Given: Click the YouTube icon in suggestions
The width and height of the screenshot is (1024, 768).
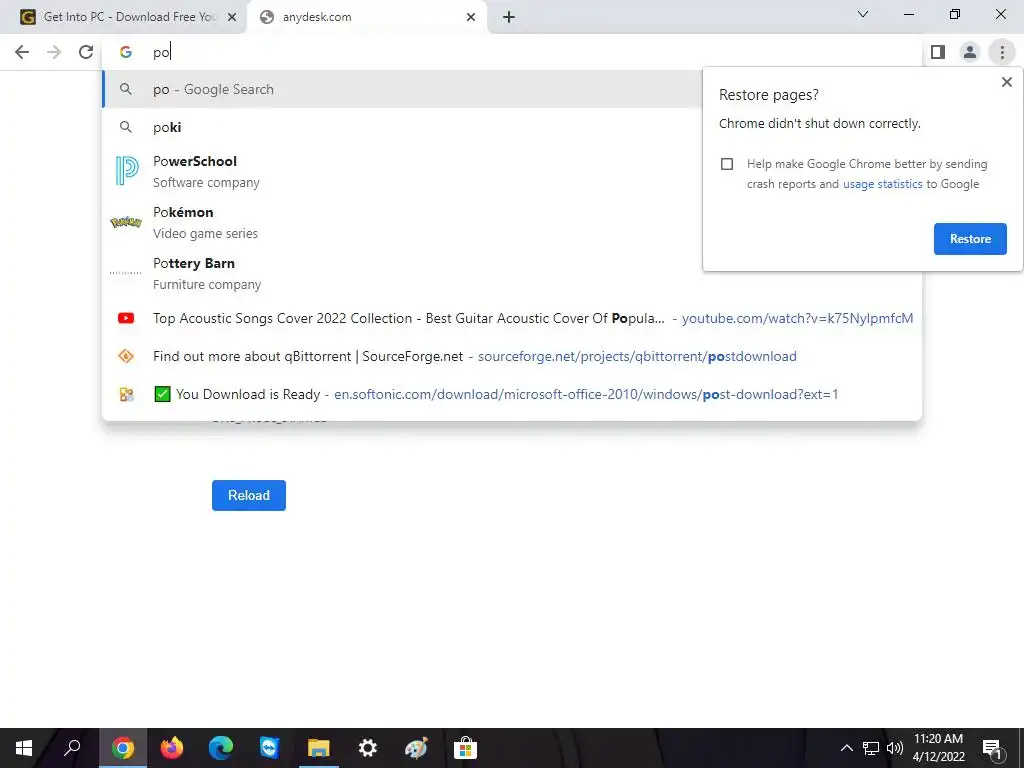Looking at the screenshot, I should [x=125, y=318].
